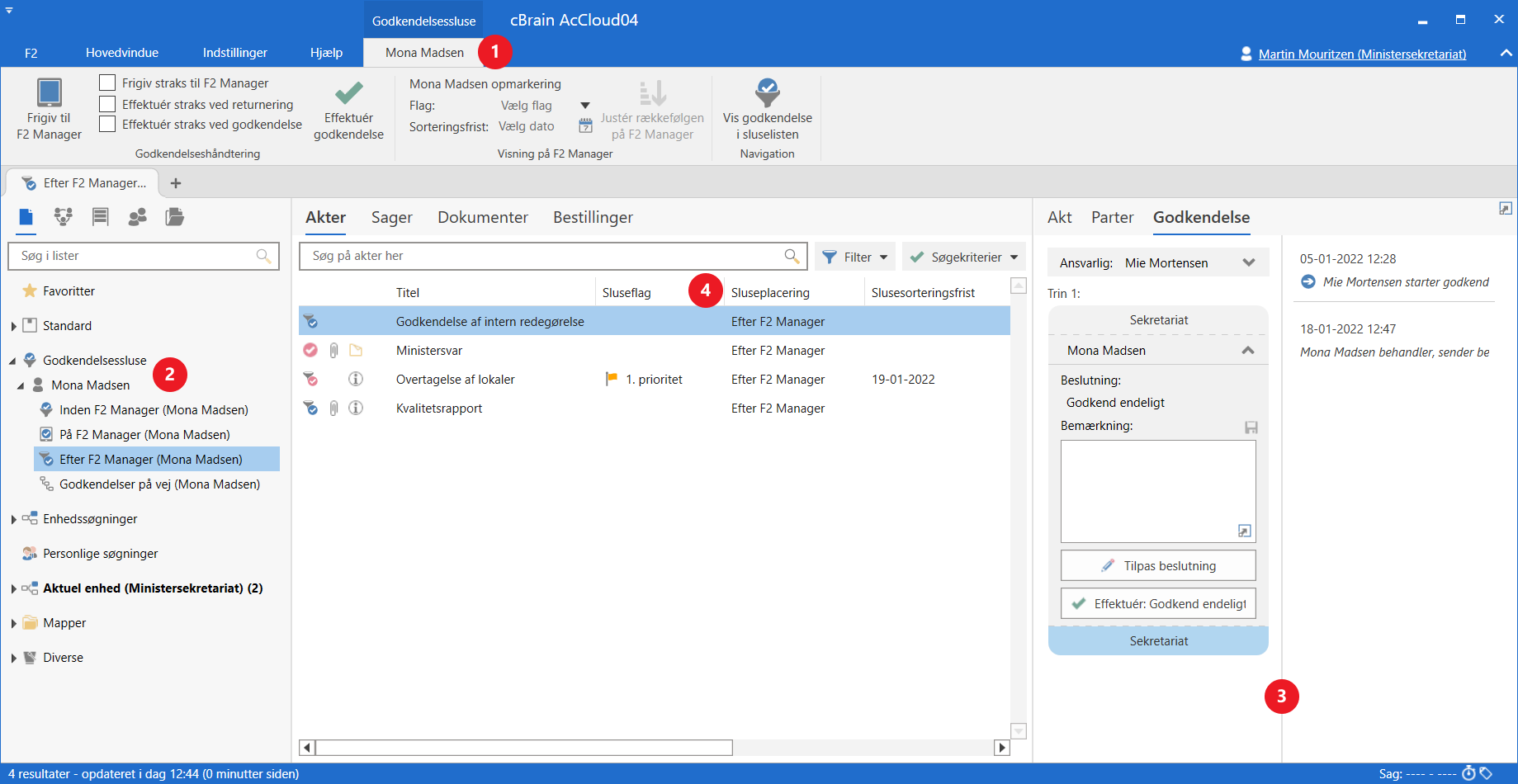Collapse the Godkendelsessluse tree node
This screenshot has height=784, width=1518.
click(12, 361)
